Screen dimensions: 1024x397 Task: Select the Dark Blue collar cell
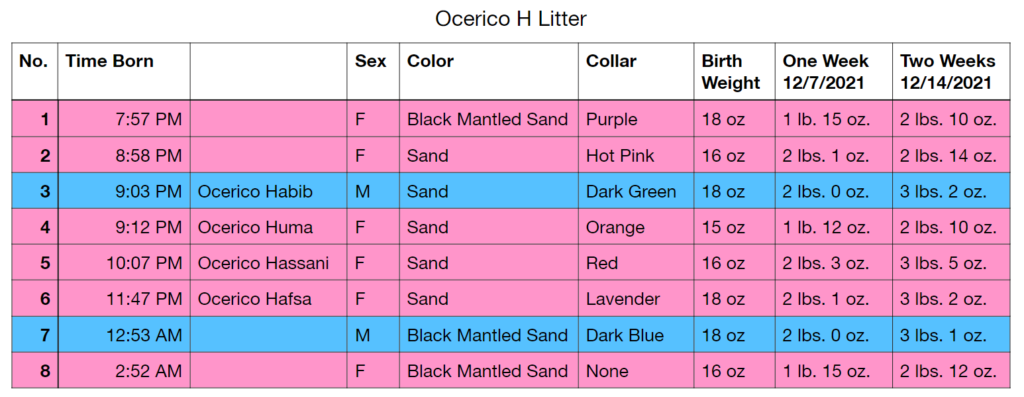coord(636,335)
